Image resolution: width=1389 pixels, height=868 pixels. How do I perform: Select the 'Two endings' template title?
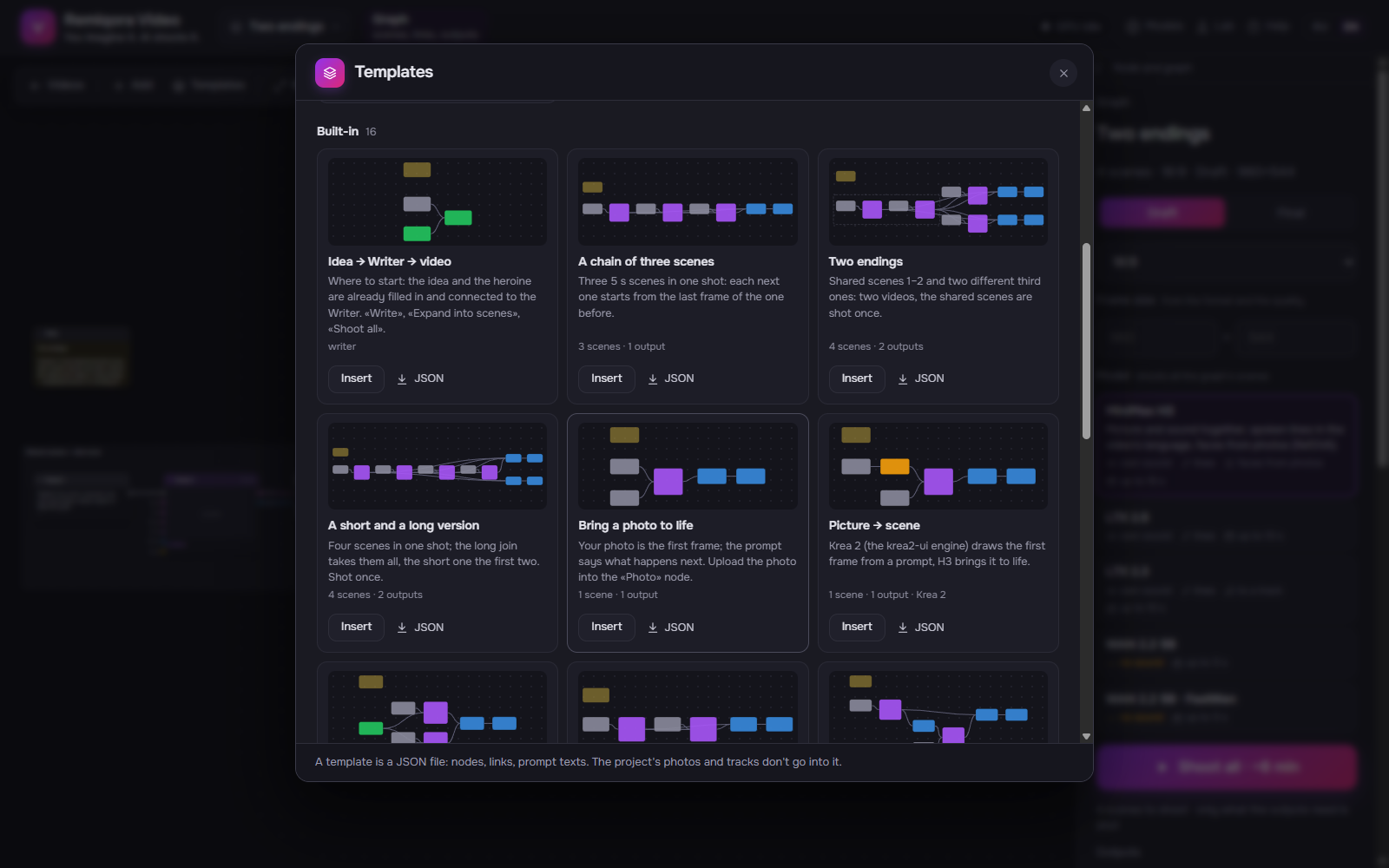coord(866,261)
